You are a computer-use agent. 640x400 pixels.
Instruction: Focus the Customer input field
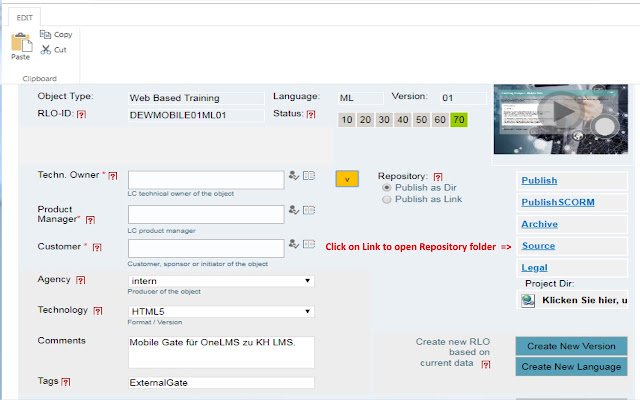[x=206, y=248]
